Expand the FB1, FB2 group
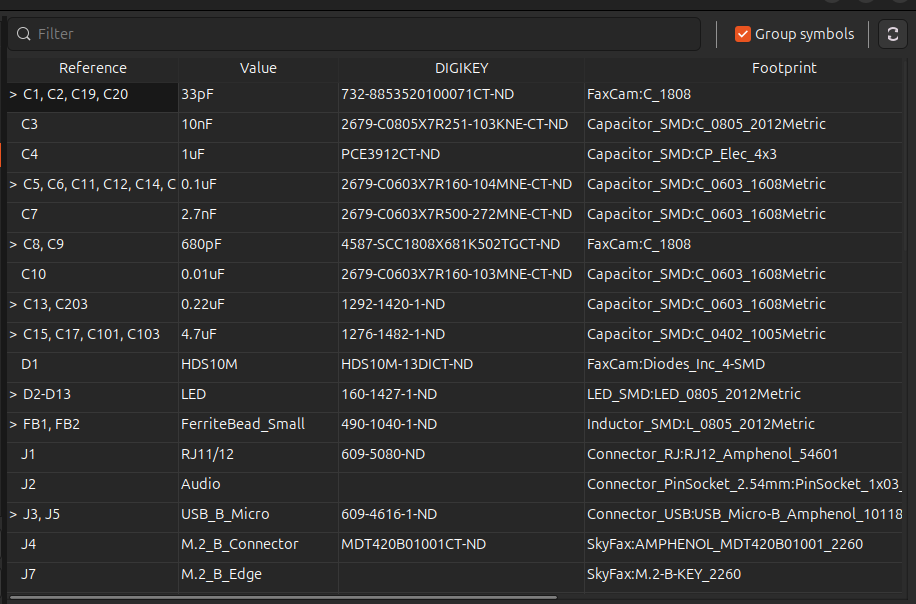Screen dimensions: 916x604 [x=13, y=424]
